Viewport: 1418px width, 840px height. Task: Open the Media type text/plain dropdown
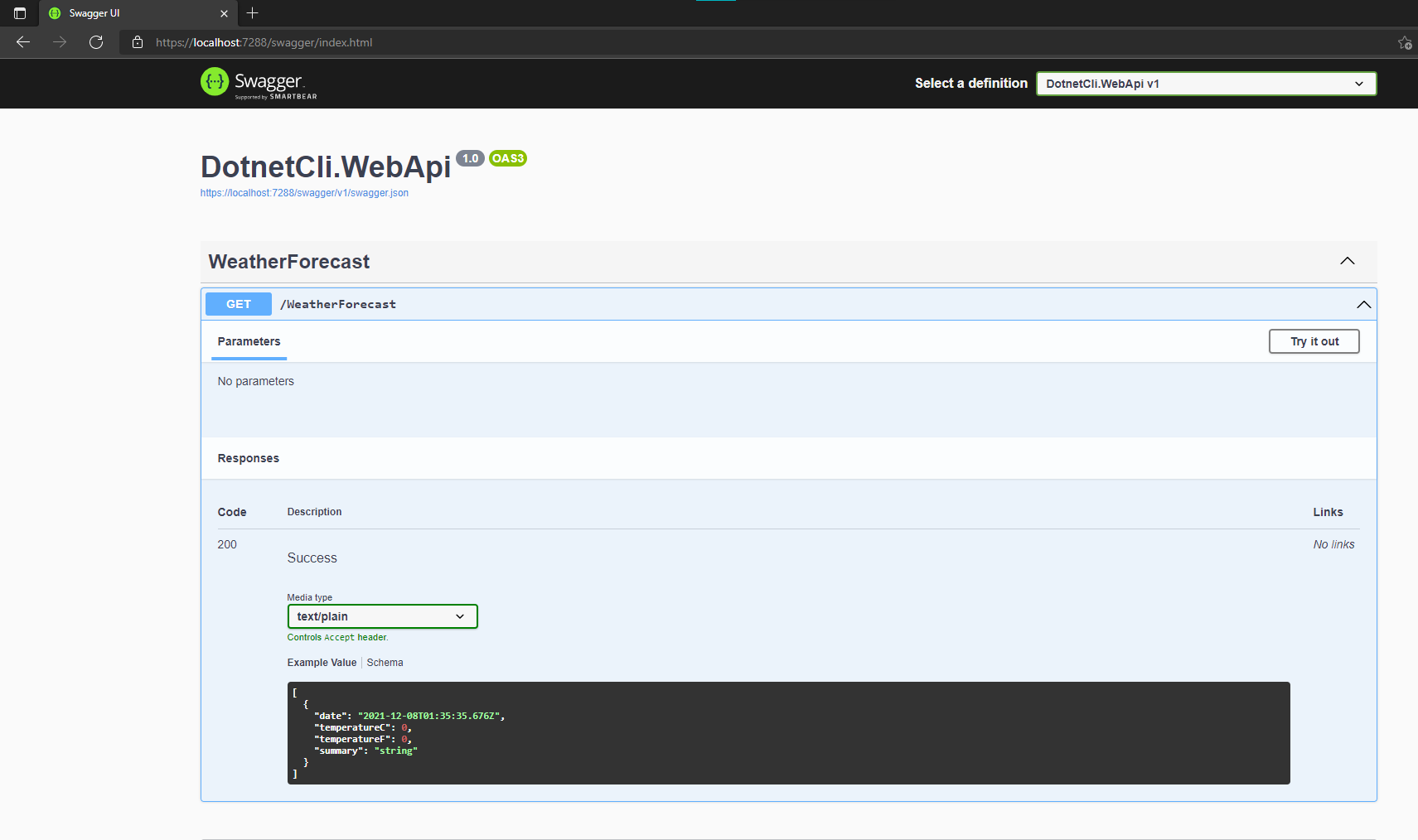click(382, 616)
